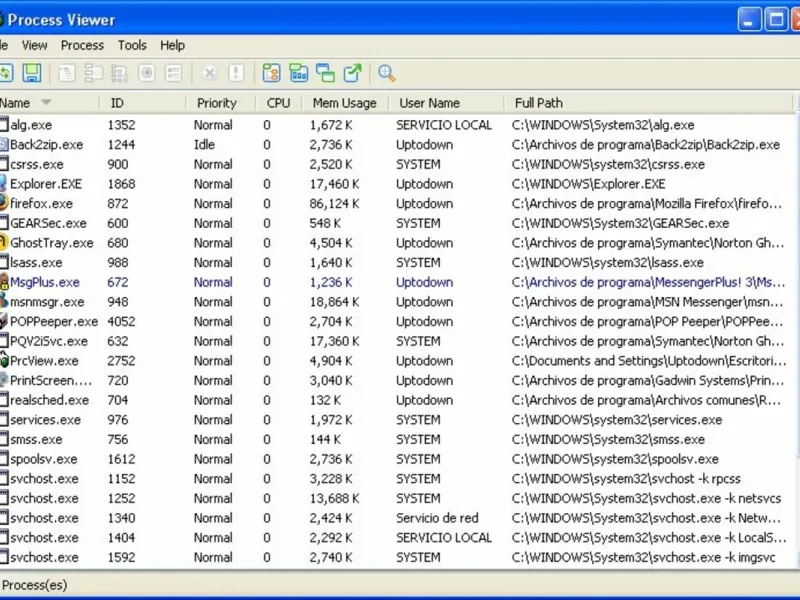Click the overlapping windows toolbar icon
The width and height of the screenshot is (800, 600).
[x=325, y=73]
